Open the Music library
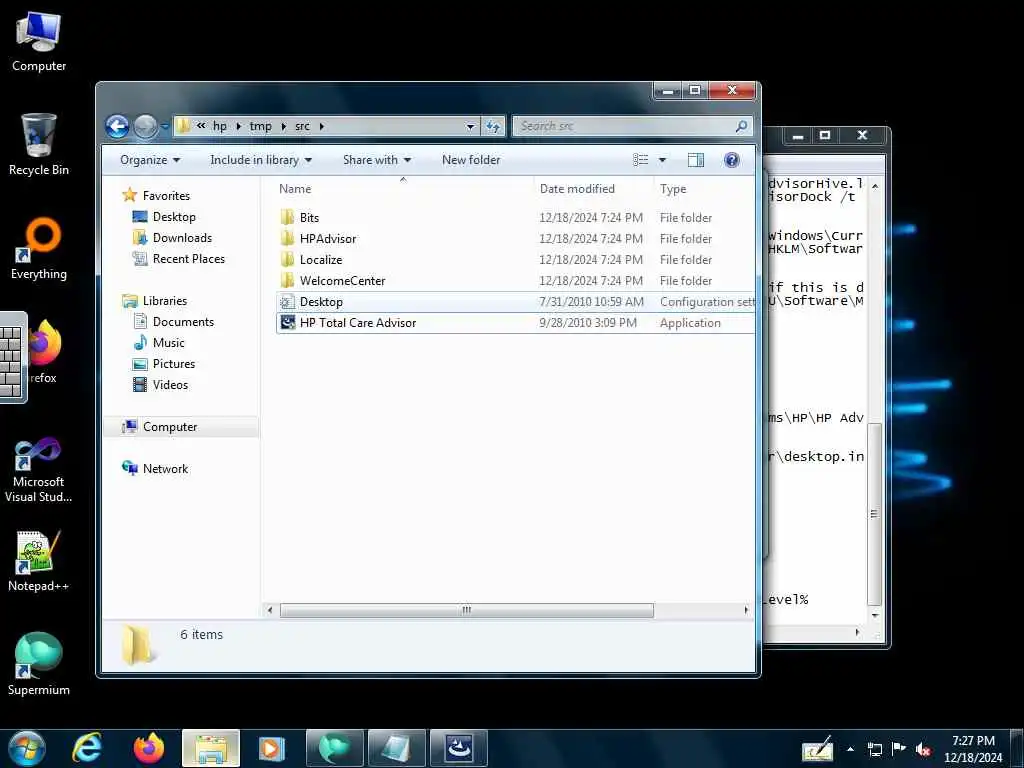Screen dimensions: 1024x768 coord(168,342)
